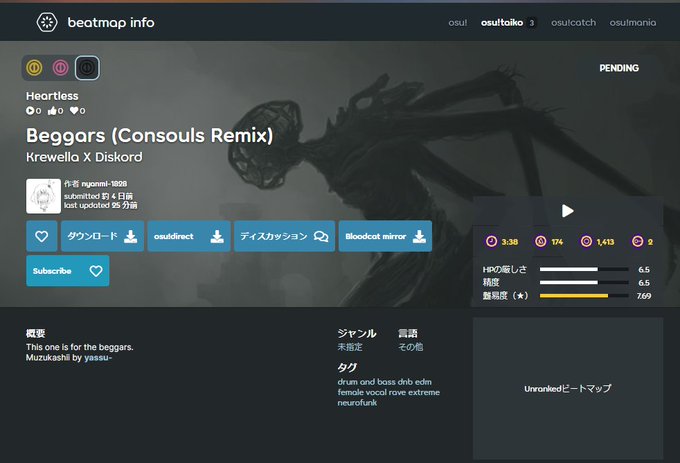Open yassu- profile link in description
The image size is (680, 463).
point(98,358)
